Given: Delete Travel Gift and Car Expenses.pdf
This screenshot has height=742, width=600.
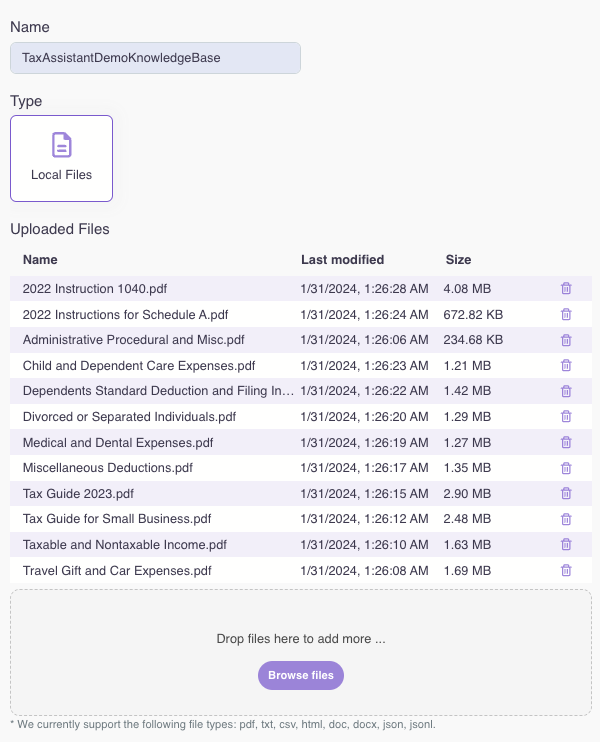Looking at the screenshot, I should click(x=566, y=570).
